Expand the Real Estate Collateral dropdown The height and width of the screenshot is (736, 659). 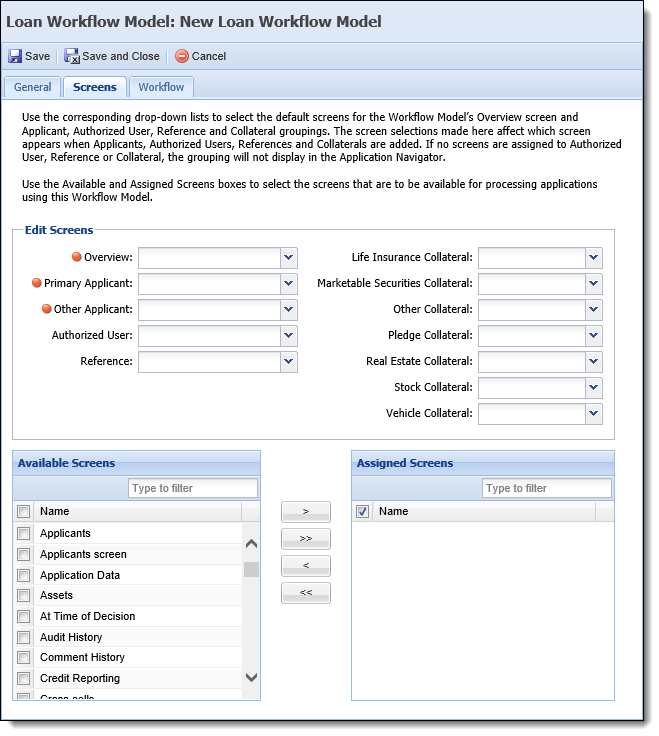click(594, 361)
